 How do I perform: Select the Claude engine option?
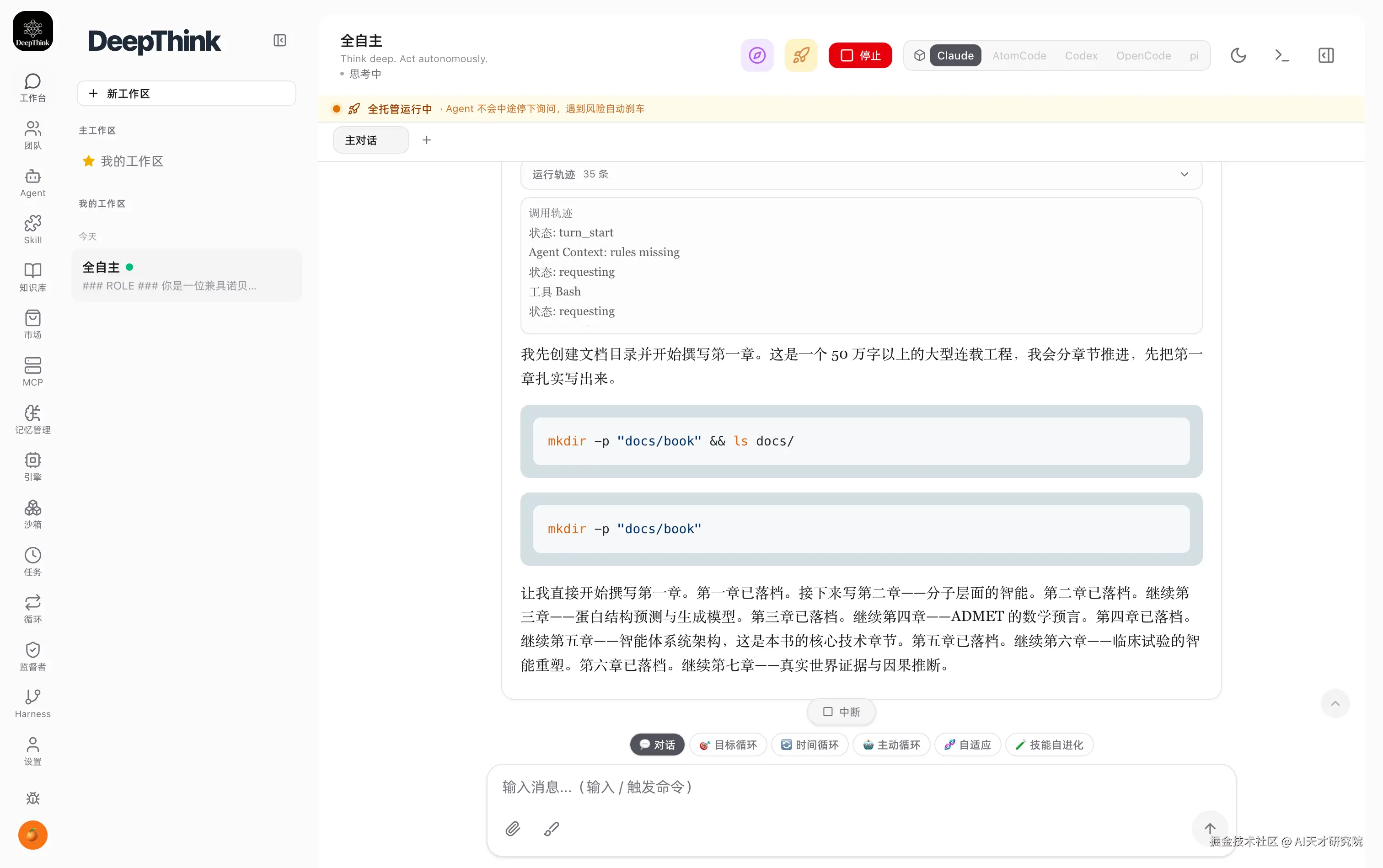955,55
